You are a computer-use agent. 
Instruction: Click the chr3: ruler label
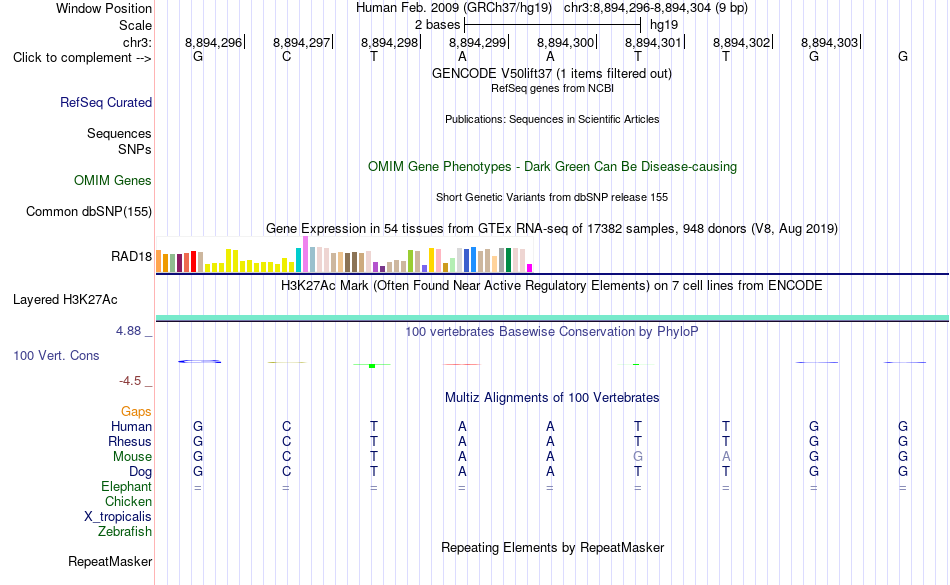pos(138,42)
